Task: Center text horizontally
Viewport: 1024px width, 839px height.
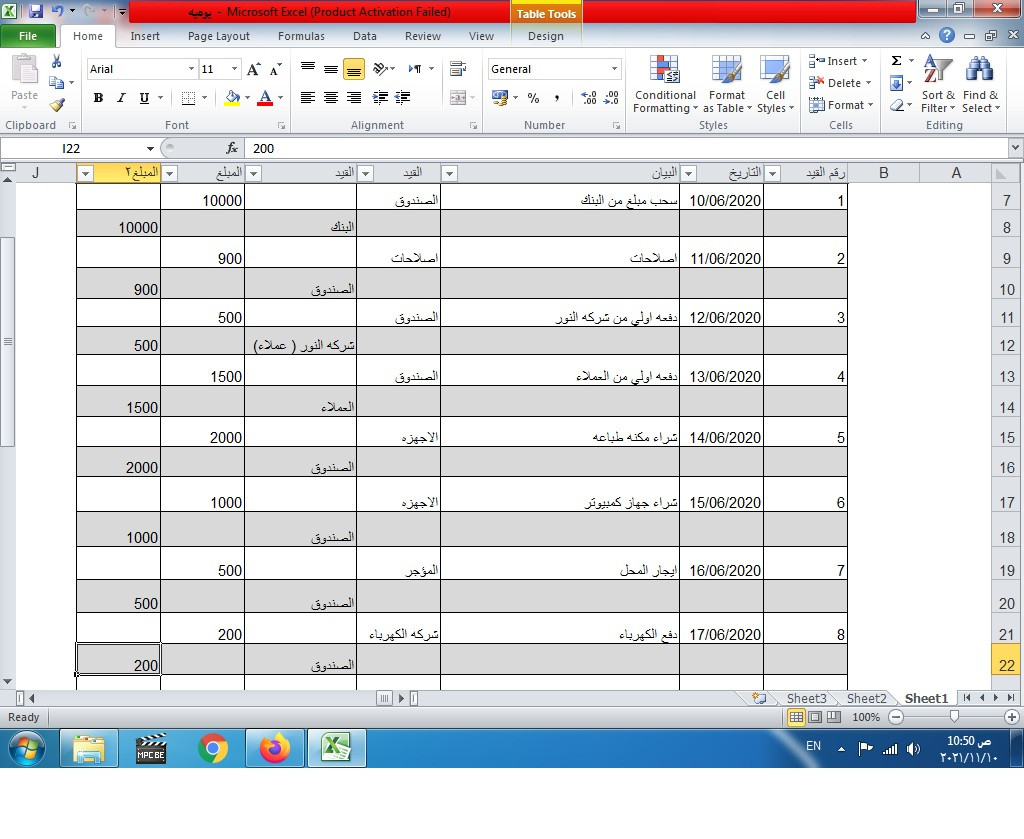Action: tap(331, 98)
